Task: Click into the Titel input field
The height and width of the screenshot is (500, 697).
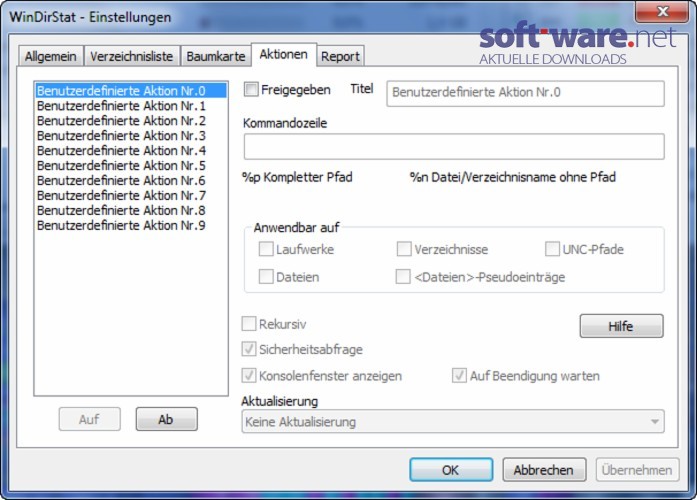Action: coord(525,93)
